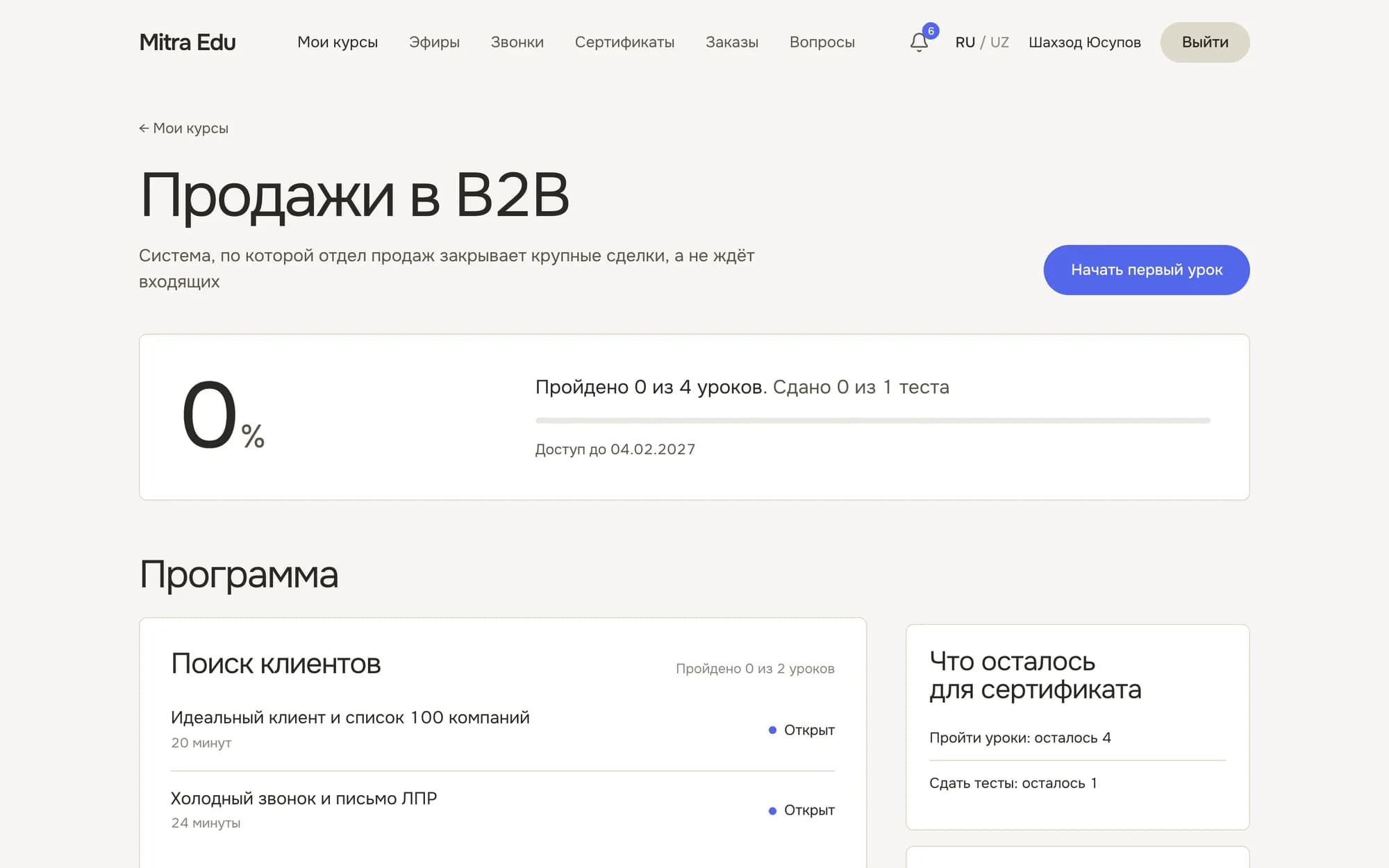Click the Продажи в B2B course title

click(x=354, y=195)
